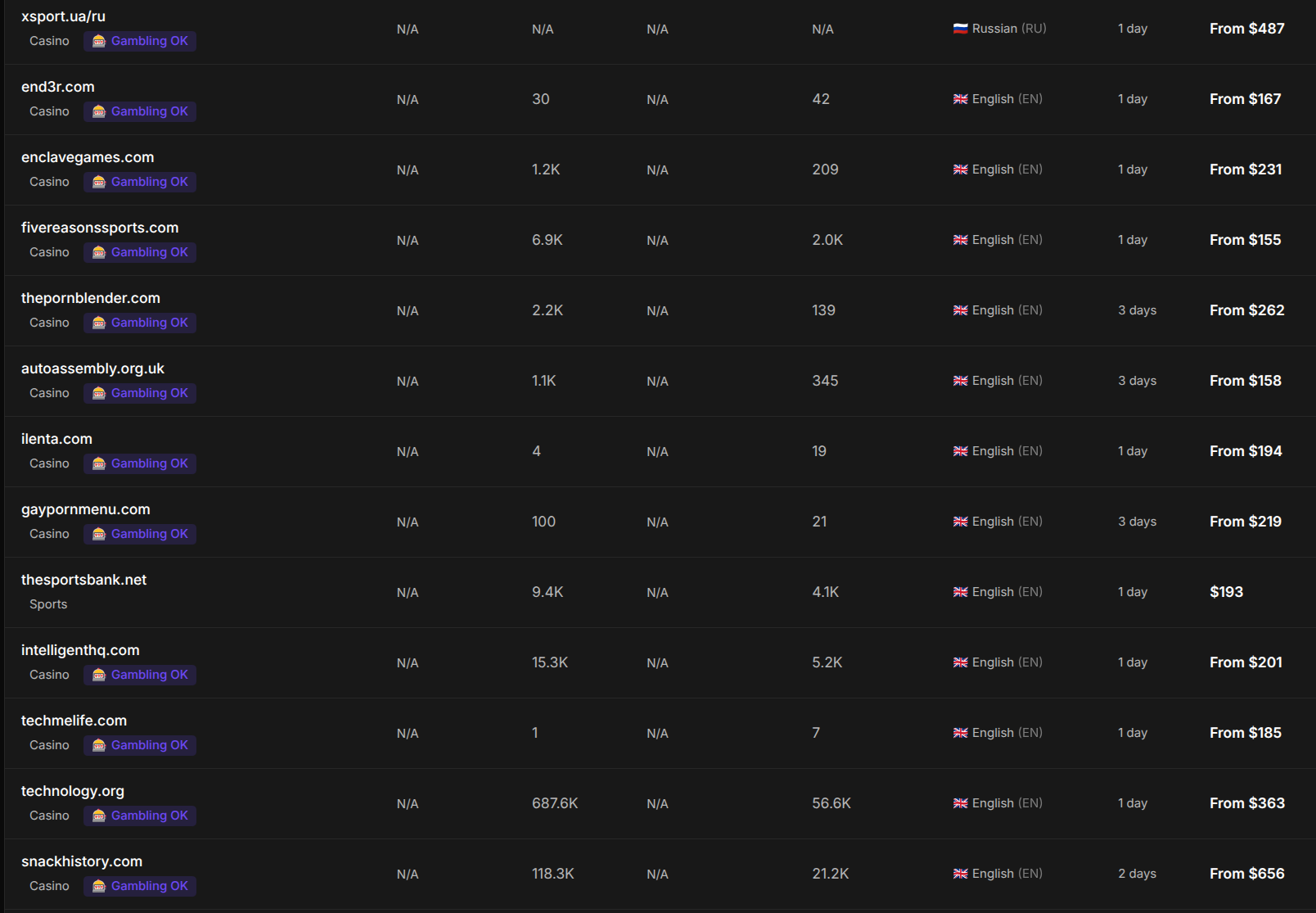Open the intelligenthq.com listing
1316x913 pixels.
pyautogui.click(x=80, y=650)
